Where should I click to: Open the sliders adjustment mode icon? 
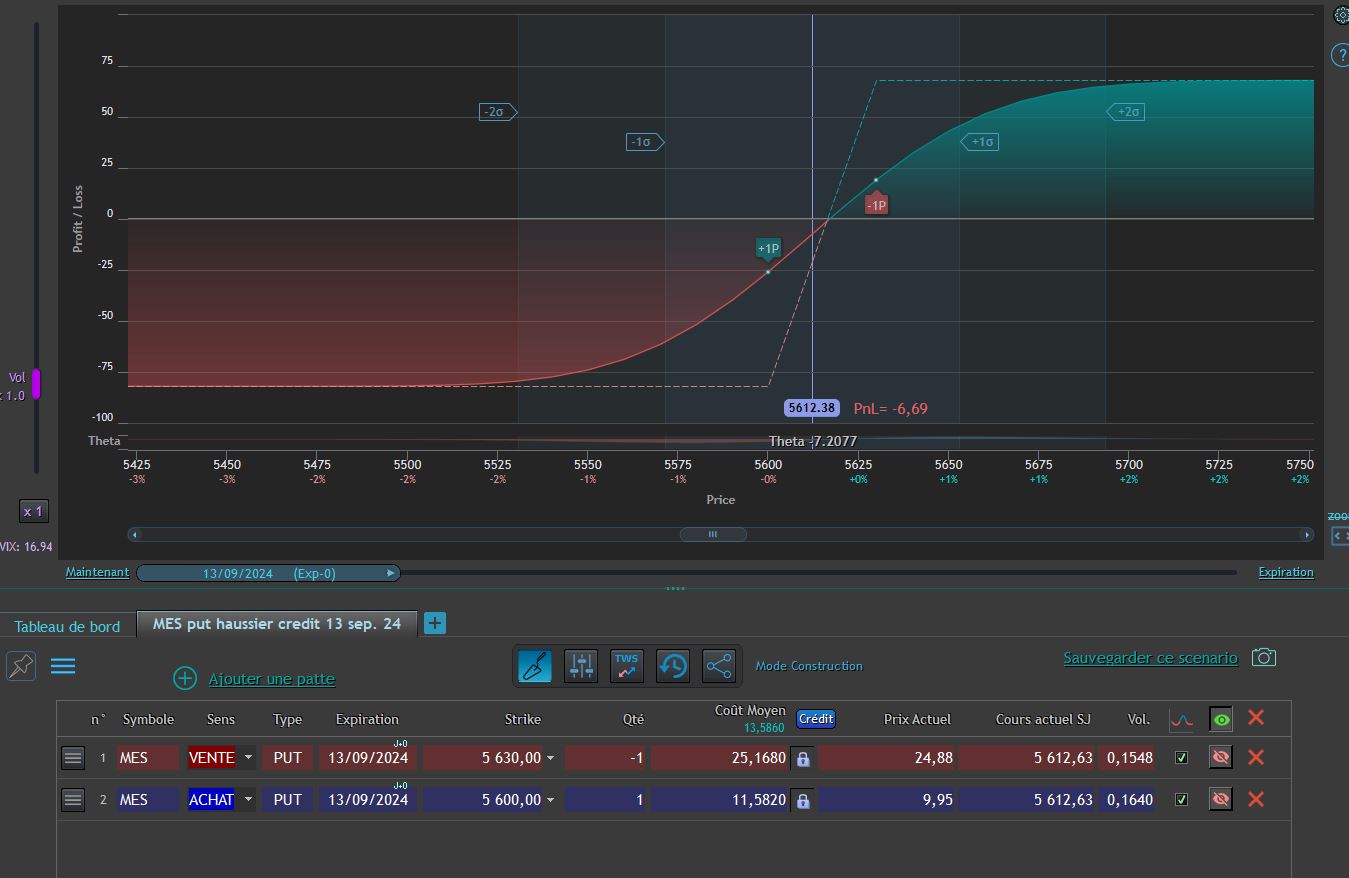pos(581,665)
